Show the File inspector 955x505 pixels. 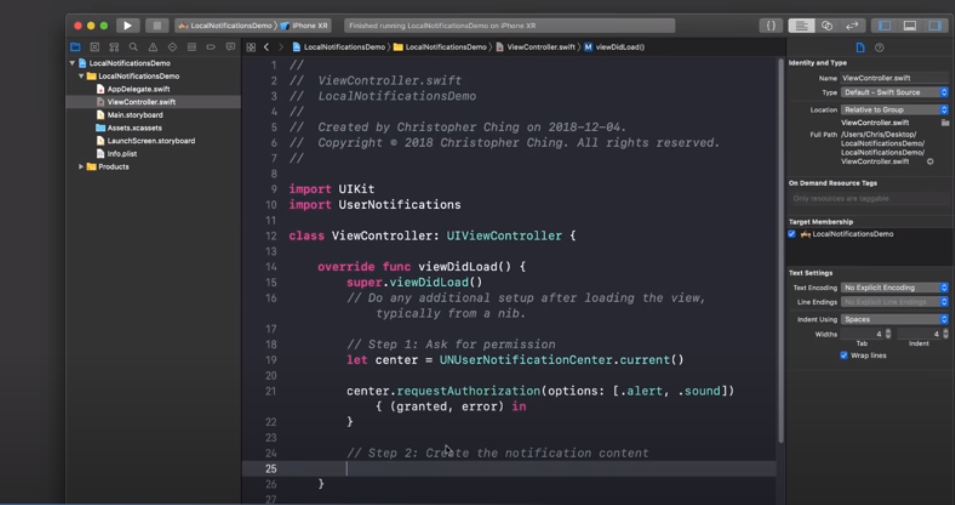click(860, 48)
